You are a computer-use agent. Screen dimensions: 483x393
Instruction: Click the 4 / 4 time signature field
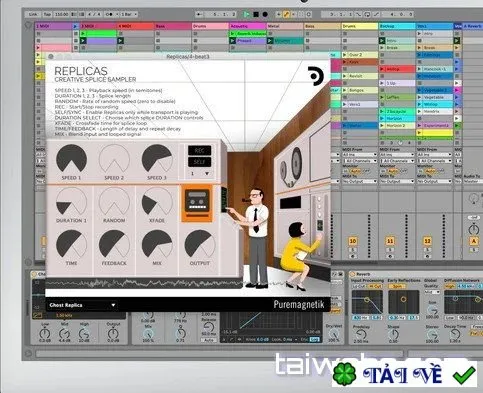(x=94, y=14)
